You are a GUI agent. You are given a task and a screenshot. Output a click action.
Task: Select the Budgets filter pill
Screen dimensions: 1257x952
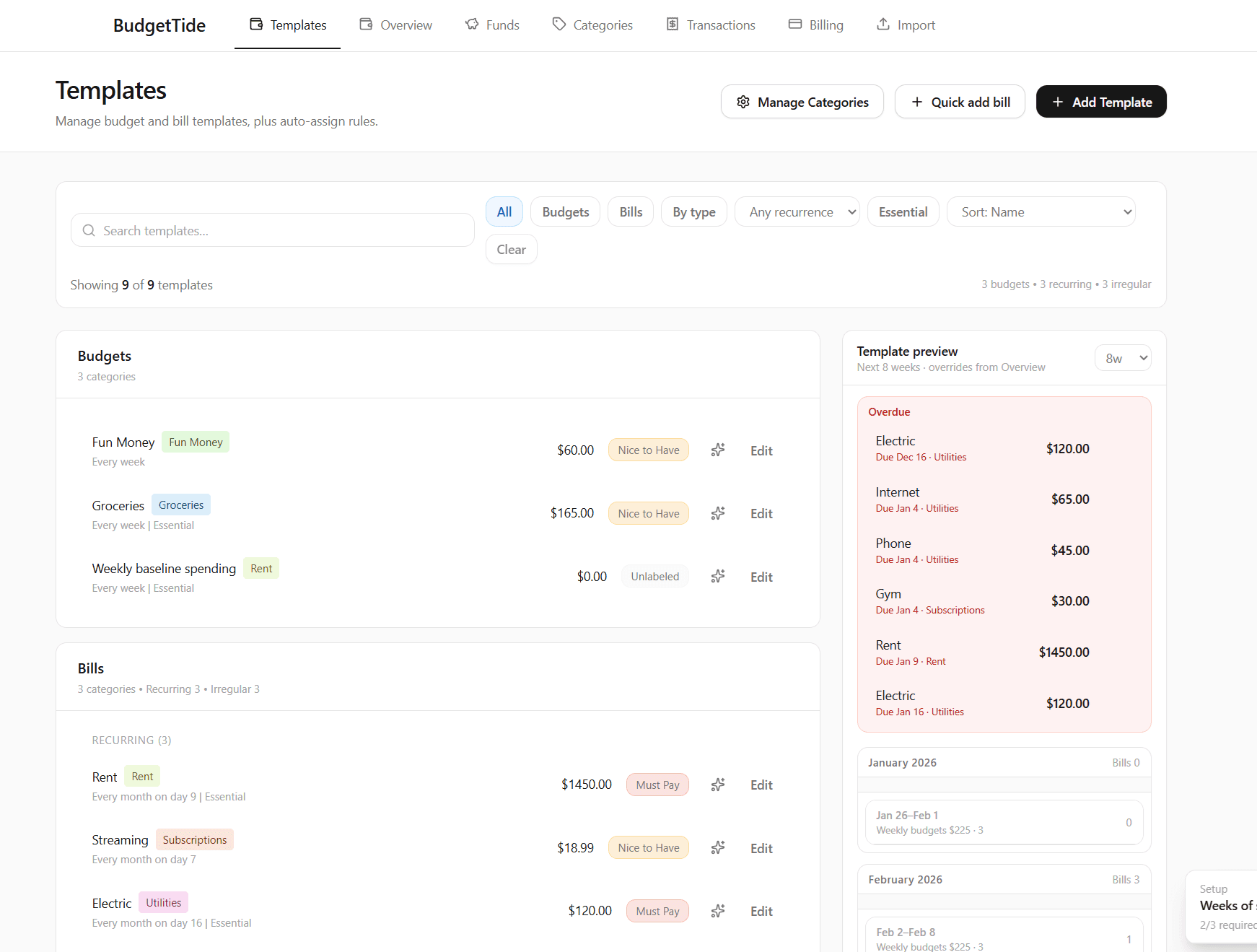tap(565, 211)
